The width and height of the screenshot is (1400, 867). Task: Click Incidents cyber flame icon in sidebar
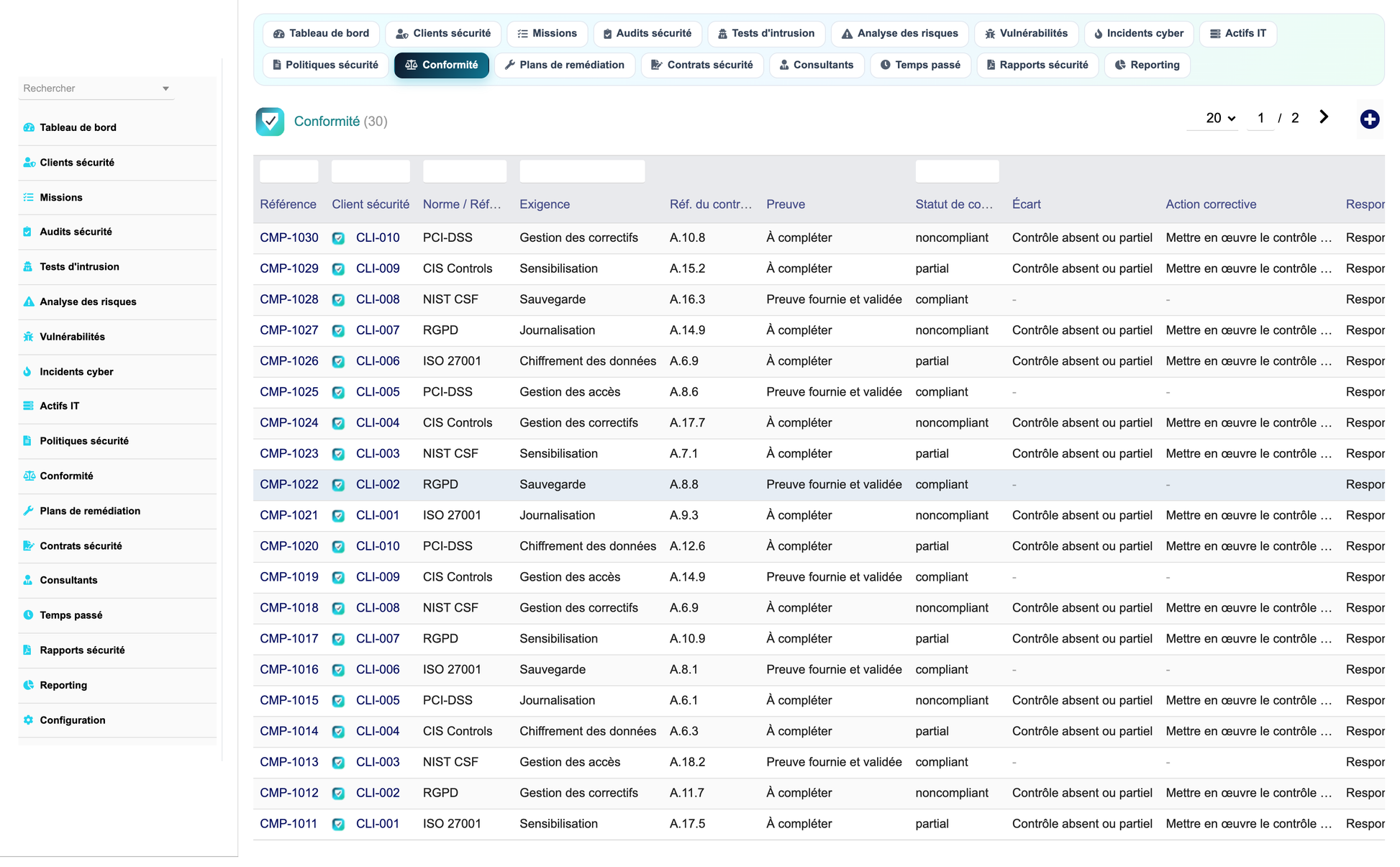[27, 371]
